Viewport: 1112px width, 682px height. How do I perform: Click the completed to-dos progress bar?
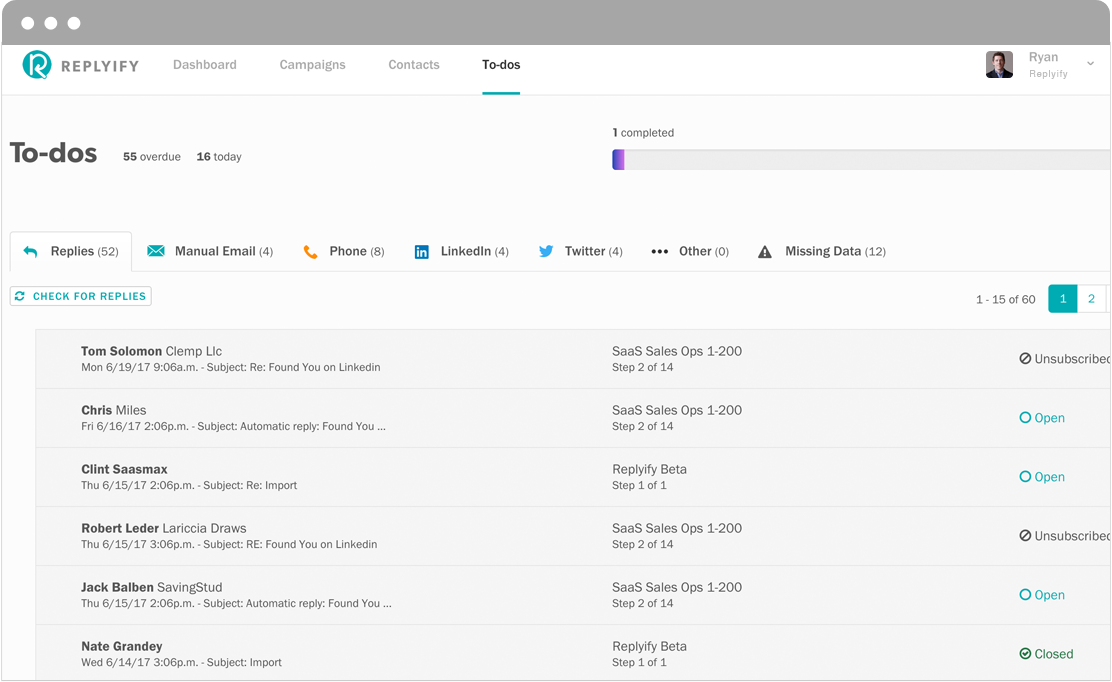point(861,160)
